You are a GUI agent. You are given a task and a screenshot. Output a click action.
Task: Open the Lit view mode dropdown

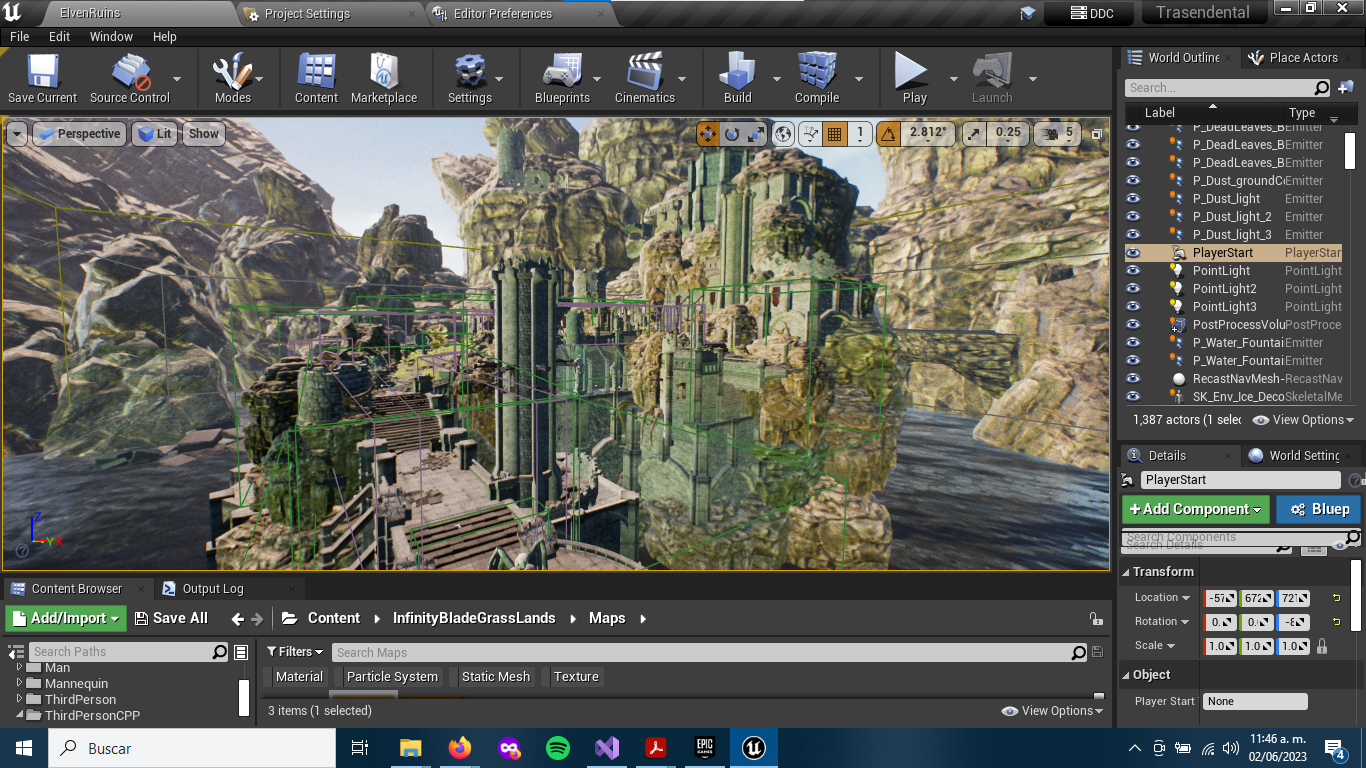[154, 134]
